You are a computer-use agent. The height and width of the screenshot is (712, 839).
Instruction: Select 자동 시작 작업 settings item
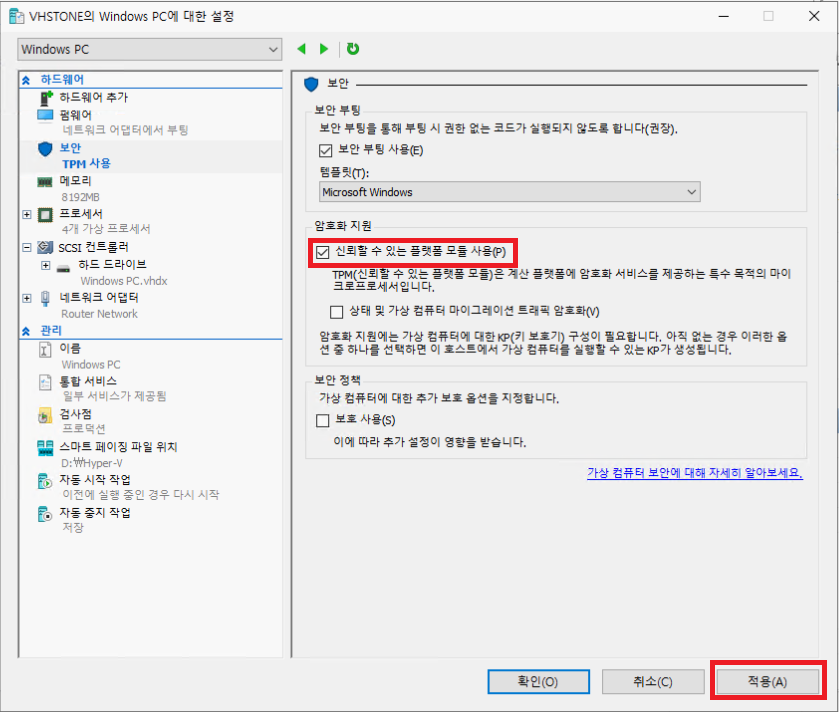point(95,480)
